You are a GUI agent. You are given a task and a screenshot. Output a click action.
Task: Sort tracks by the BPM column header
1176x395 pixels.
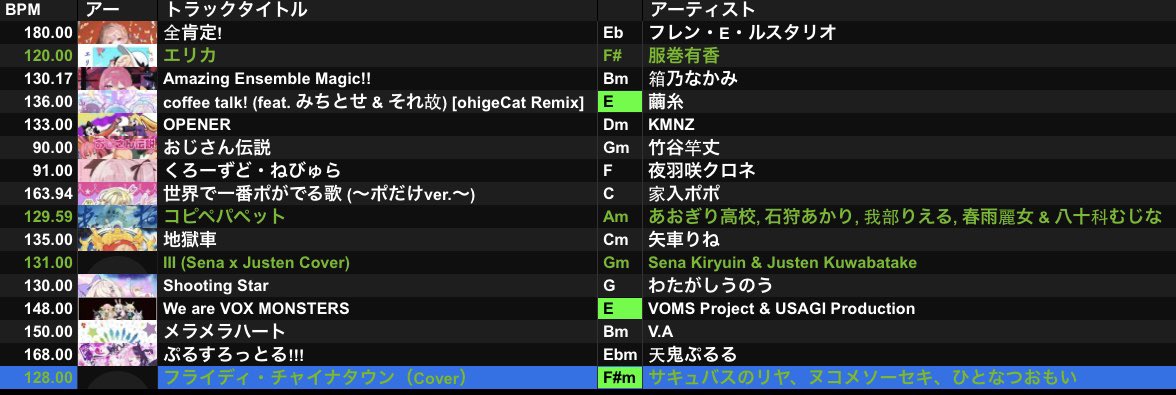23,10
